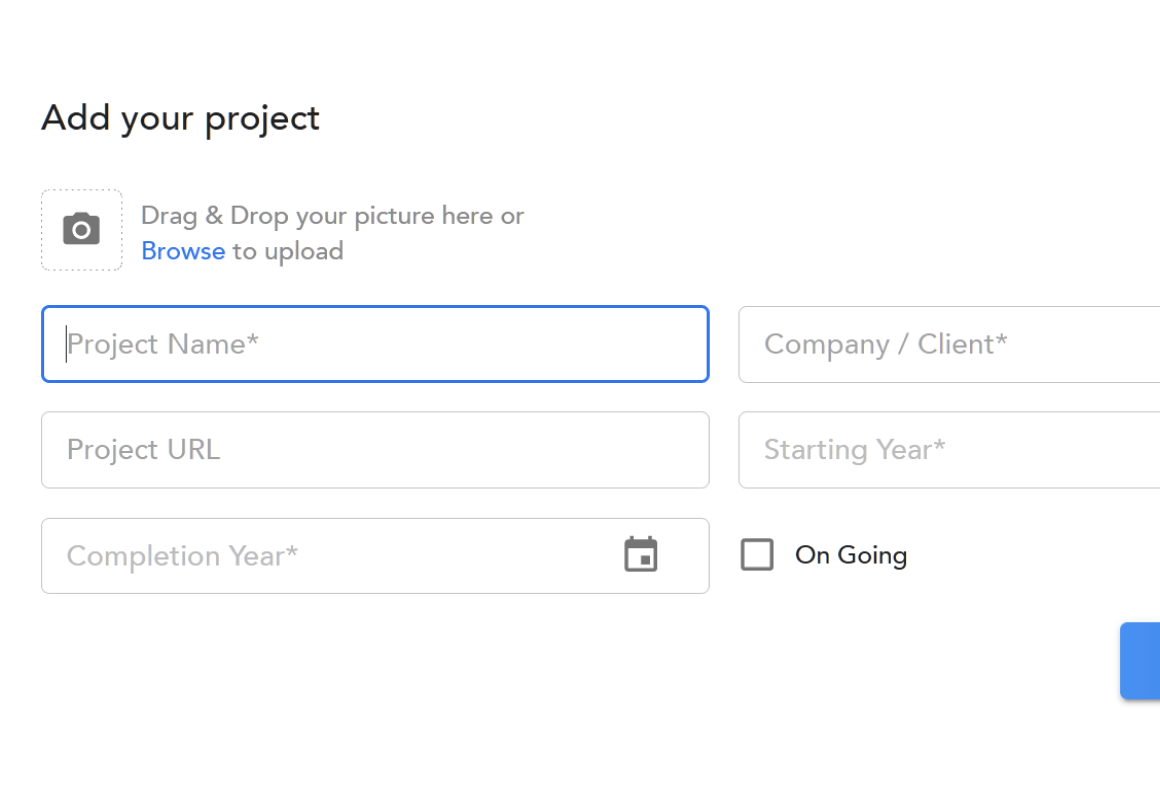Click the Company / Client* placeholder text
Image resolution: width=1160 pixels, height=801 pixels.
click(x=886, y=345)
